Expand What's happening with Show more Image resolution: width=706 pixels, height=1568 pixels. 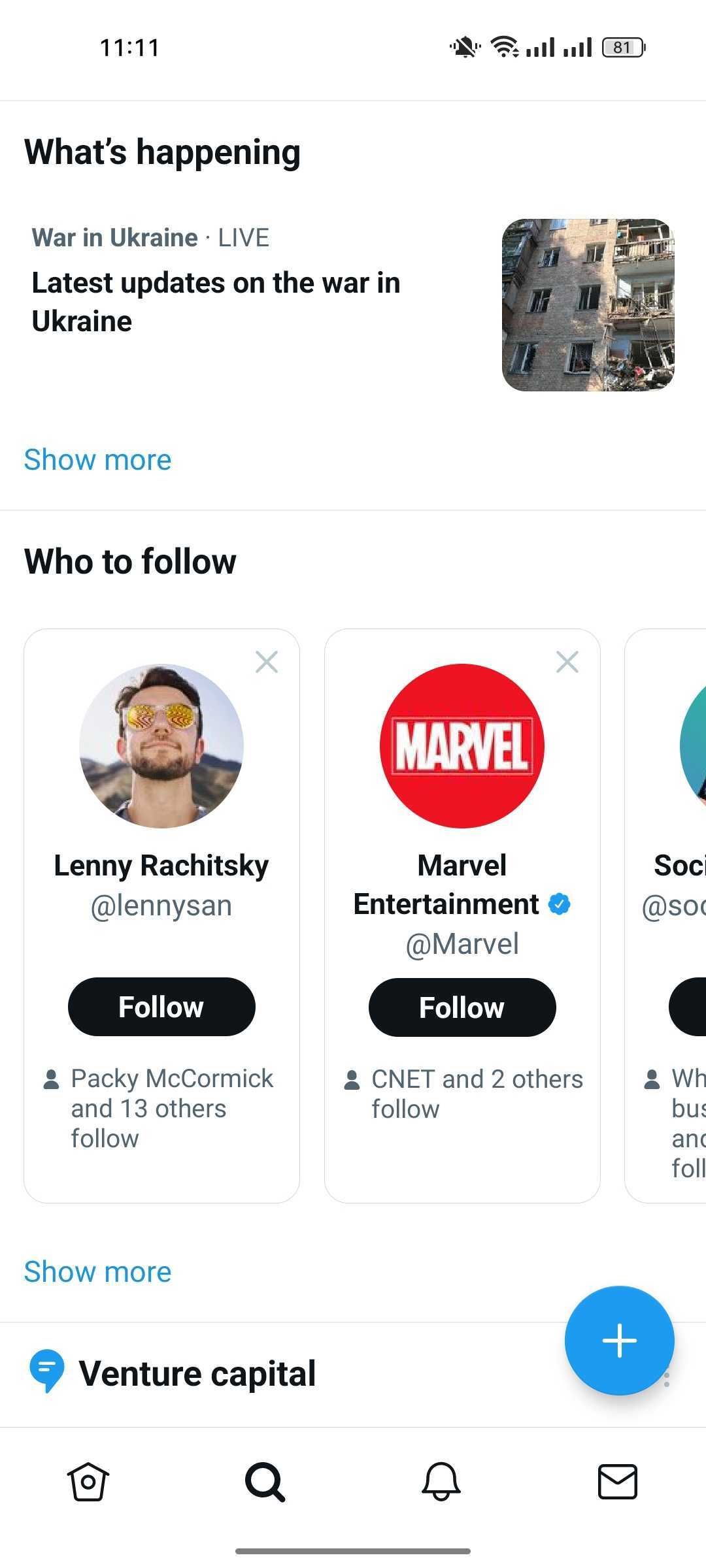pyautogui.click(x=97, y=460)
